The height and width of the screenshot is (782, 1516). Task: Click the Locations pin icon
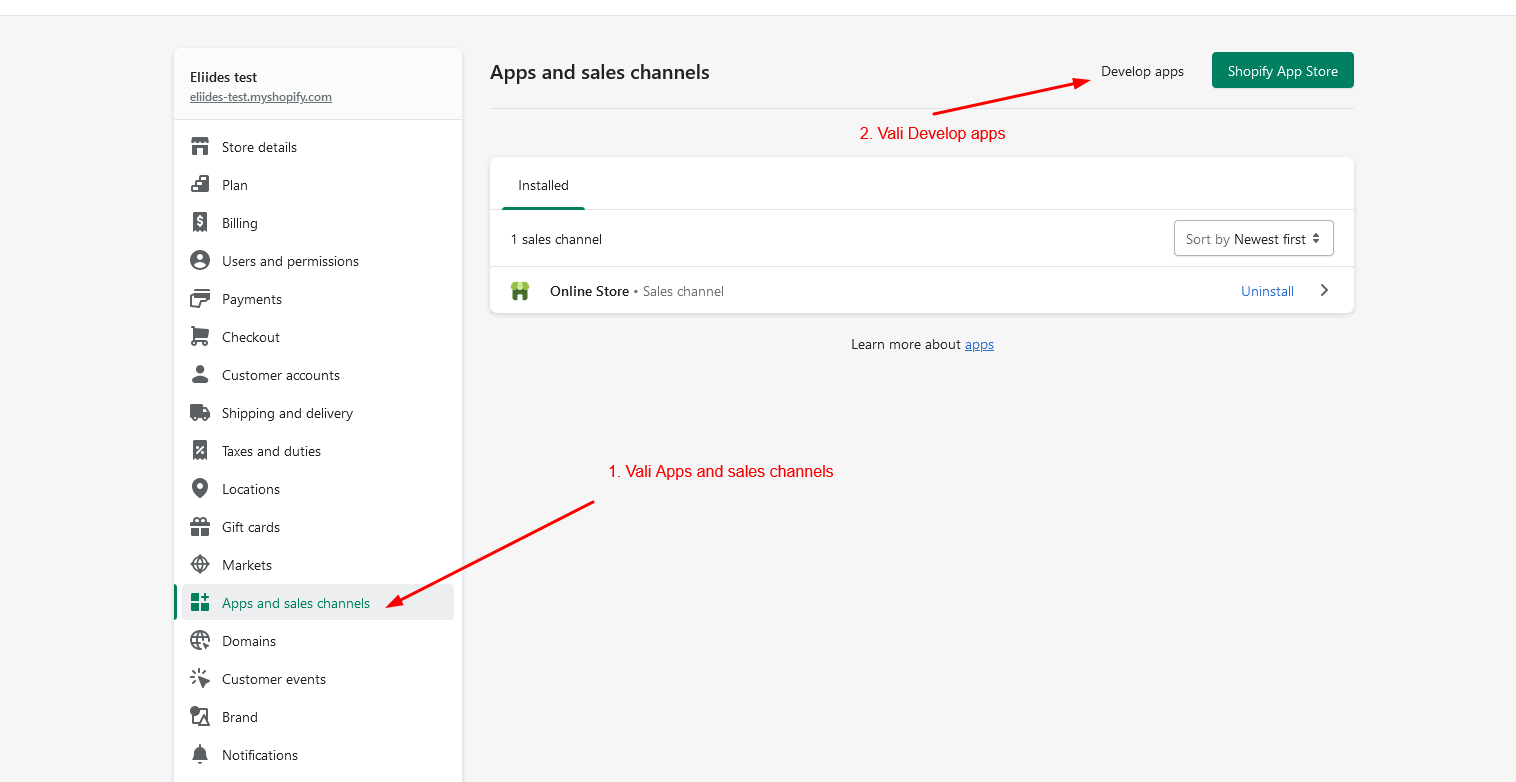click(x=200, y=489)
